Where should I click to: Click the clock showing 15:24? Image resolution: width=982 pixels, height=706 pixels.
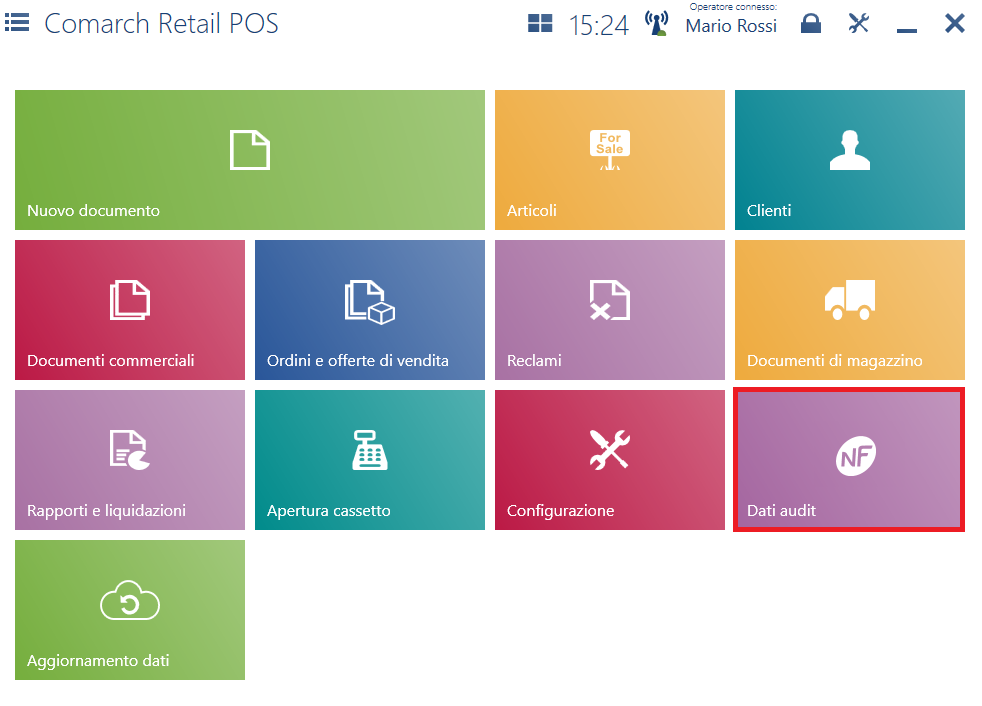pos(599,25)
